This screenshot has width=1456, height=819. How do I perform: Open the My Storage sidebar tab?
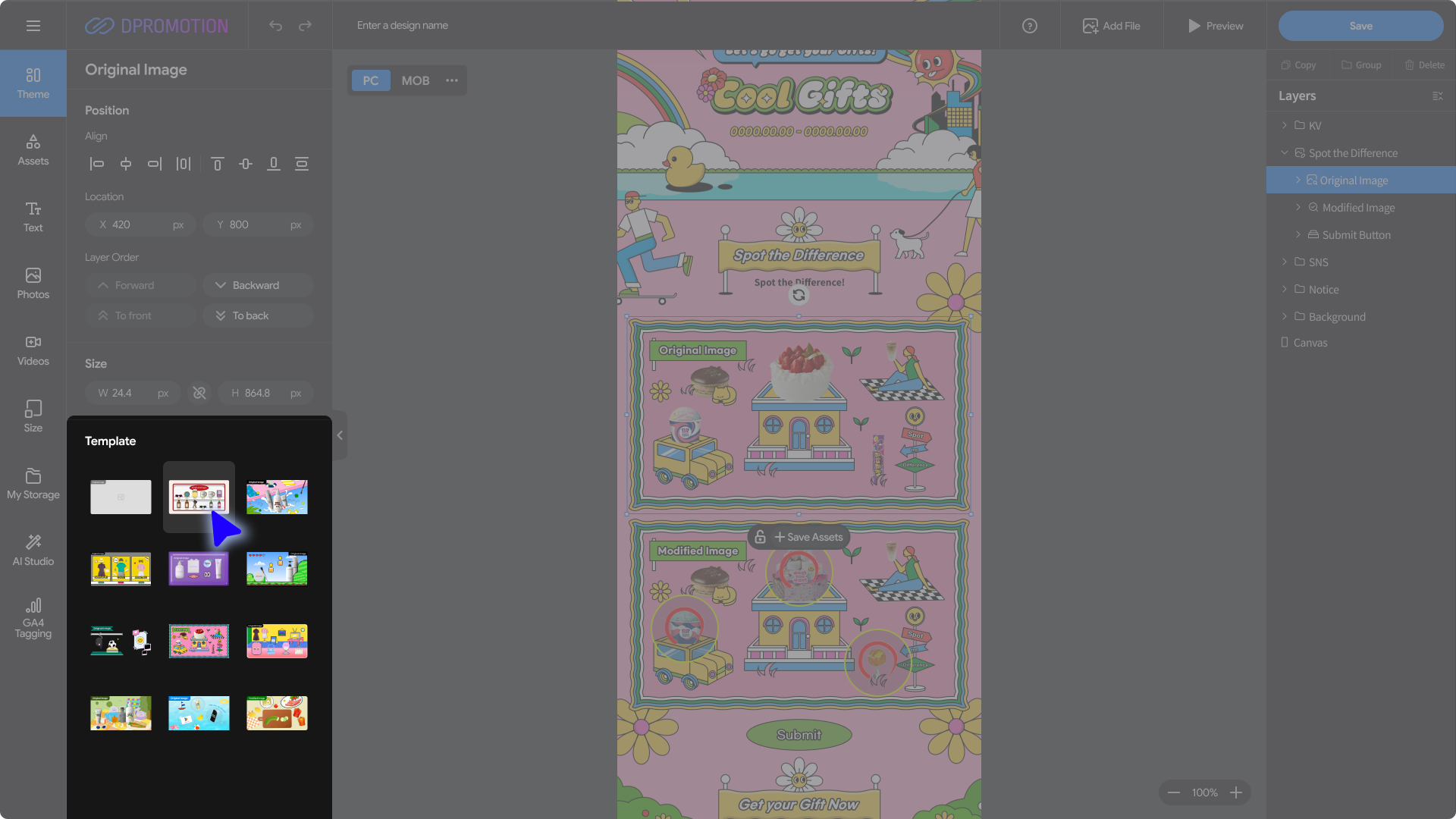pos(33,483)
